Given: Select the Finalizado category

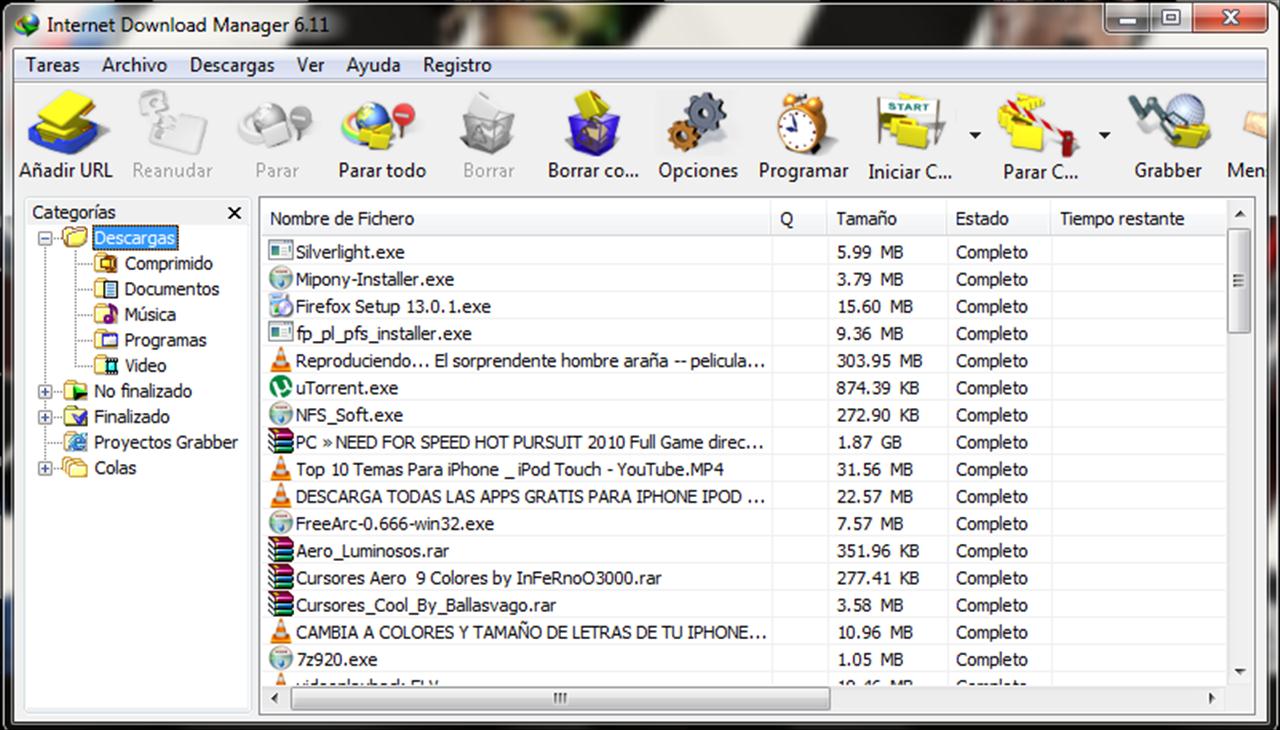Looking at the screenshot, I should (132, 417).
